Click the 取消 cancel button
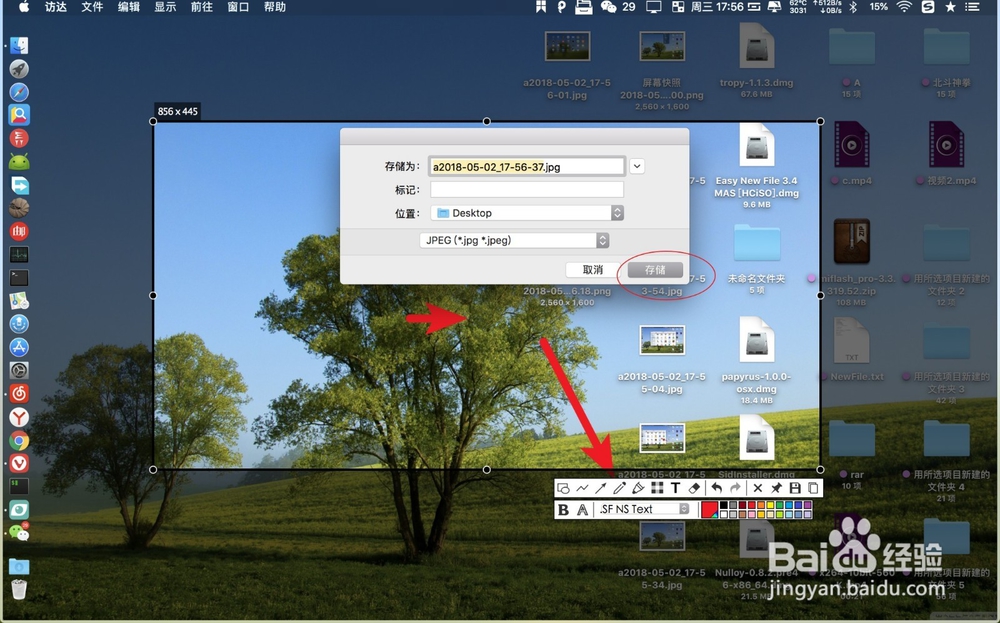The image size is (1000, 623). (x=592, y=270)
